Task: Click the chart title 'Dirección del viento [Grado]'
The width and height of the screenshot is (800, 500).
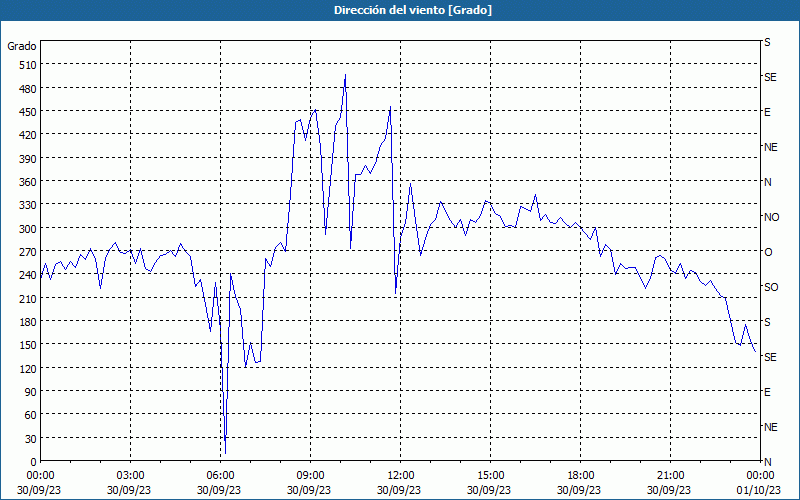Action: pyautogui.click(x=413, y=10)
